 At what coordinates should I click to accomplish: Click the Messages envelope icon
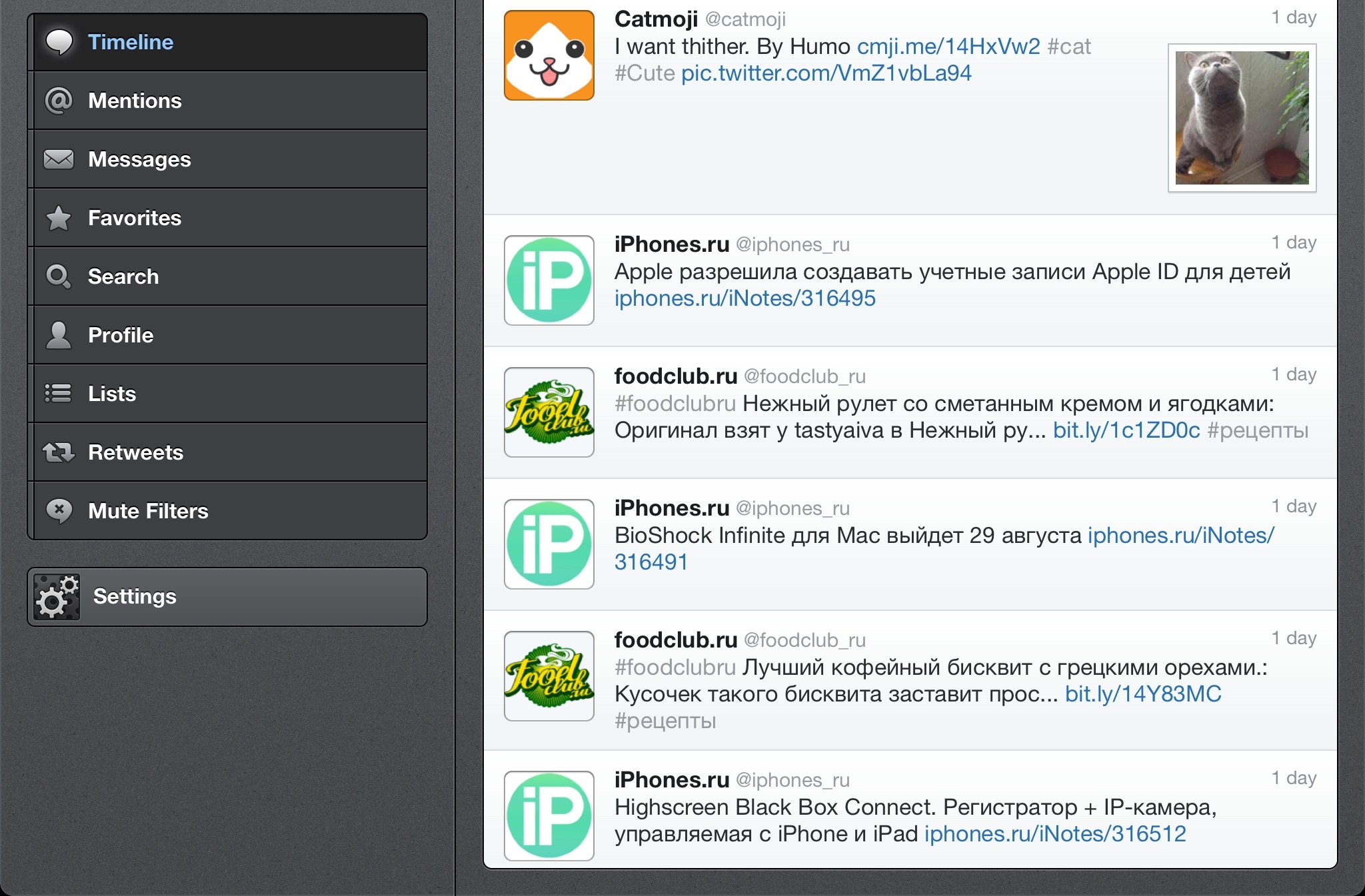pos(59,159)
